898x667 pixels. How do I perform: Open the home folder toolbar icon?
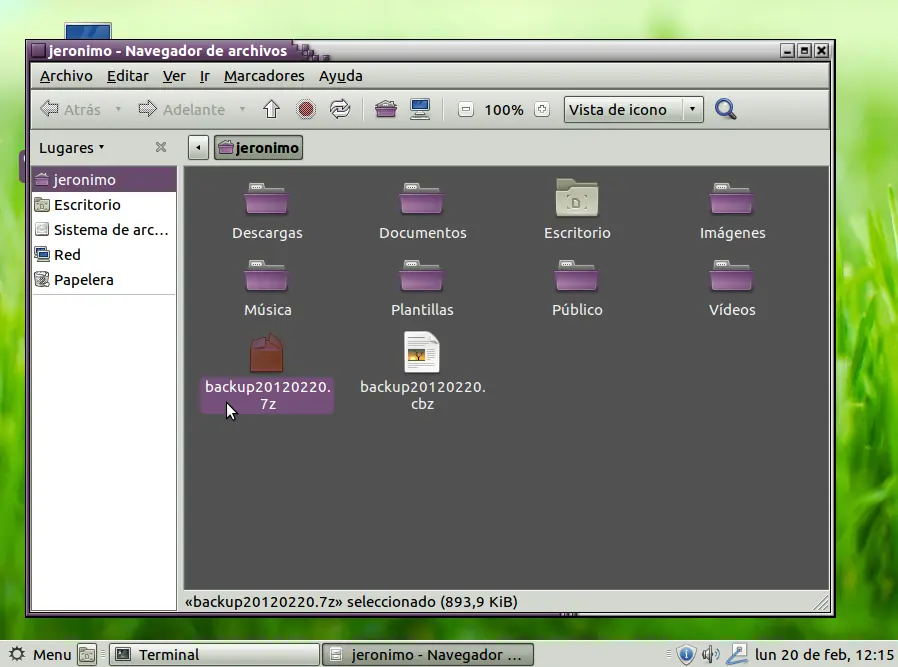[386, 109]
